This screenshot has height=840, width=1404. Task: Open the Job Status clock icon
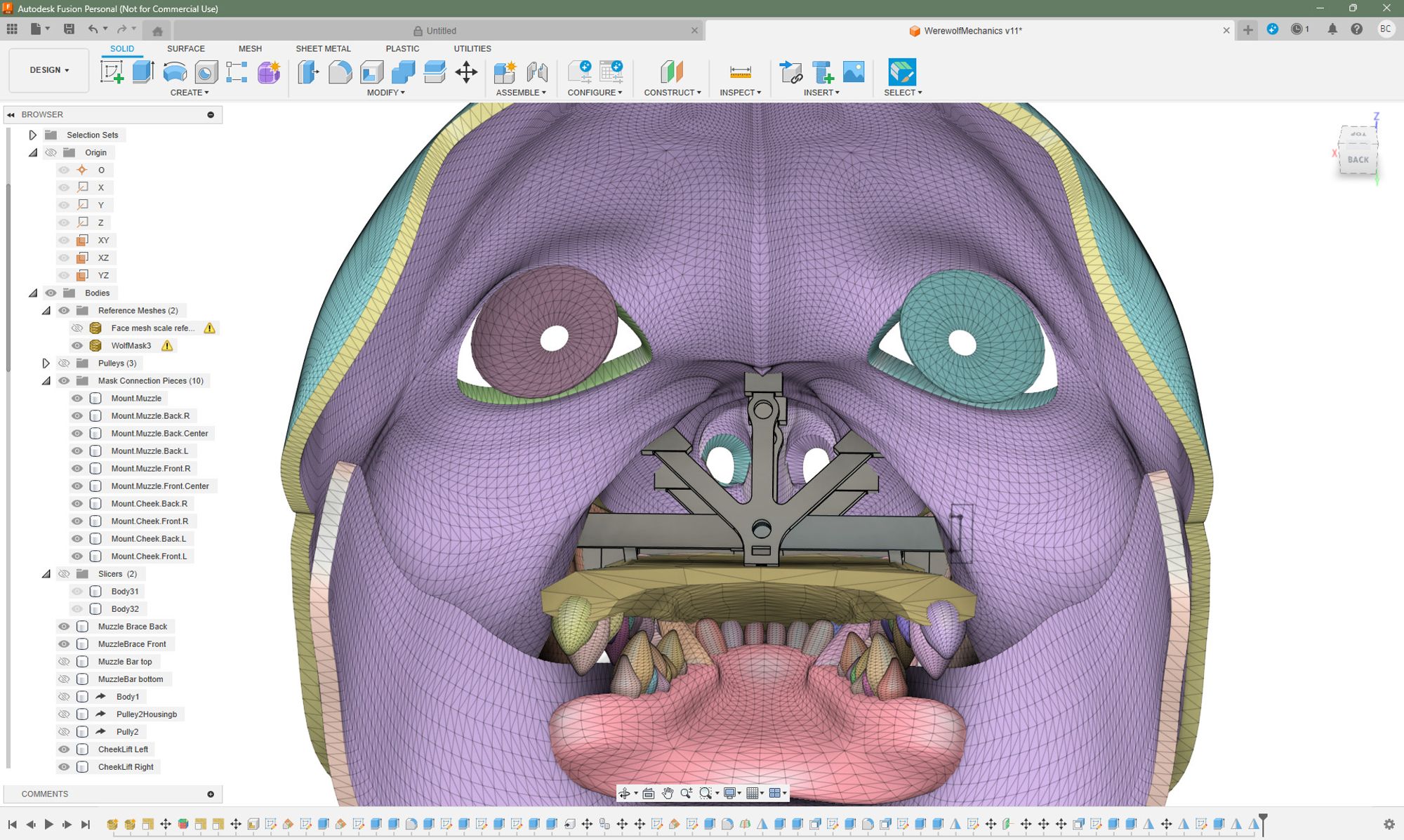pos(1299,29)
